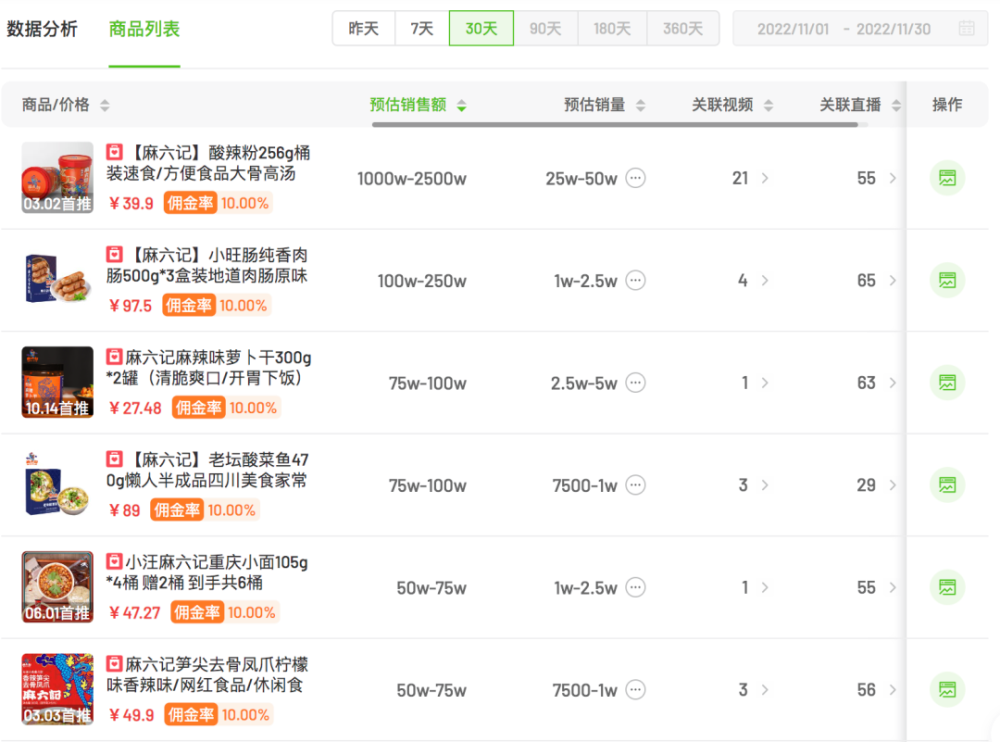Open 麻六记麻辣味萝卜干300g product link
The width and height of the screenshot is (1000, 742).
tap(217, 368)
